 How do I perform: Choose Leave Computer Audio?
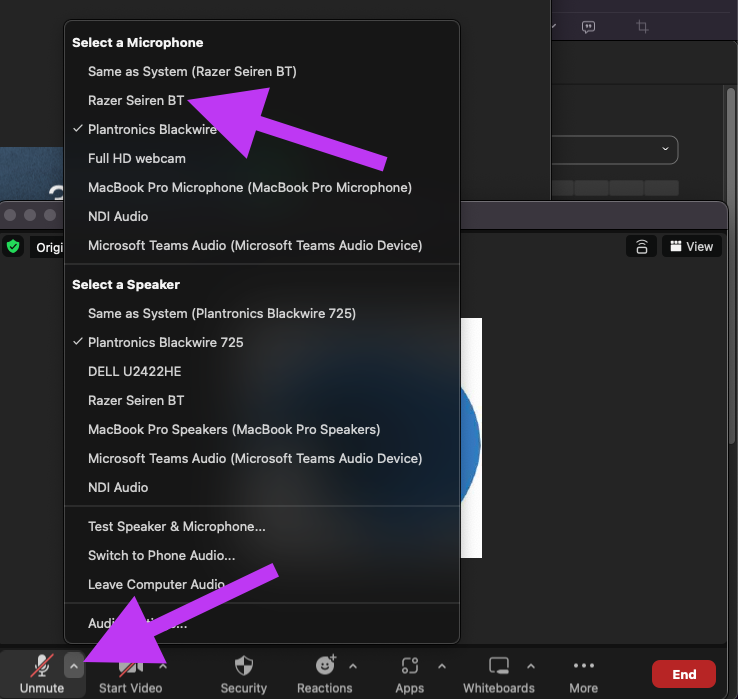(x=262, y=585)
